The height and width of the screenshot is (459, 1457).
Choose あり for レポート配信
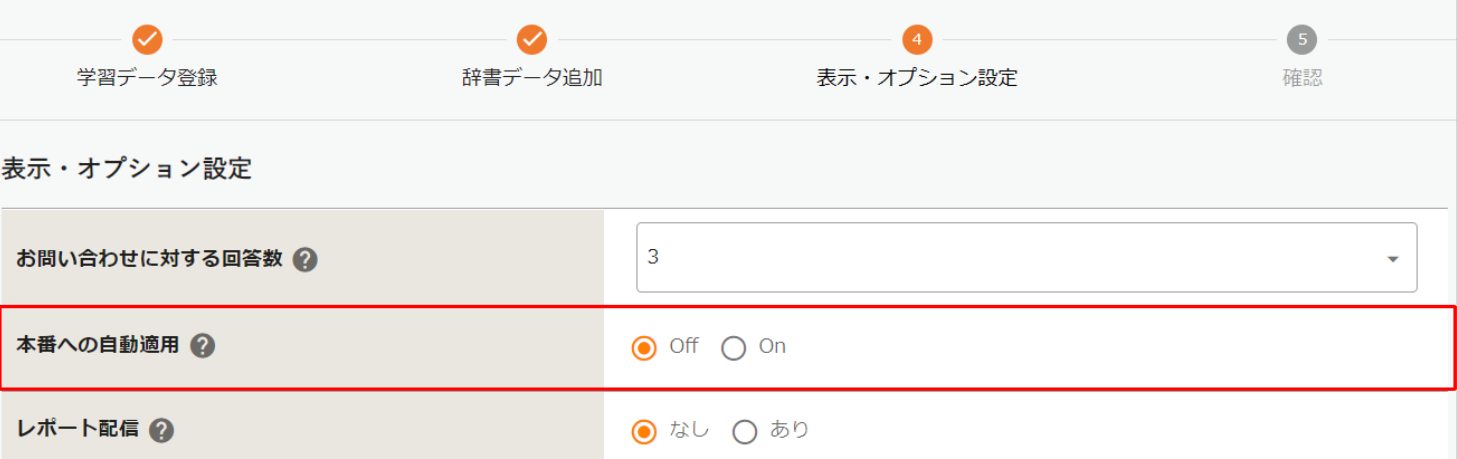pos(745,432)
